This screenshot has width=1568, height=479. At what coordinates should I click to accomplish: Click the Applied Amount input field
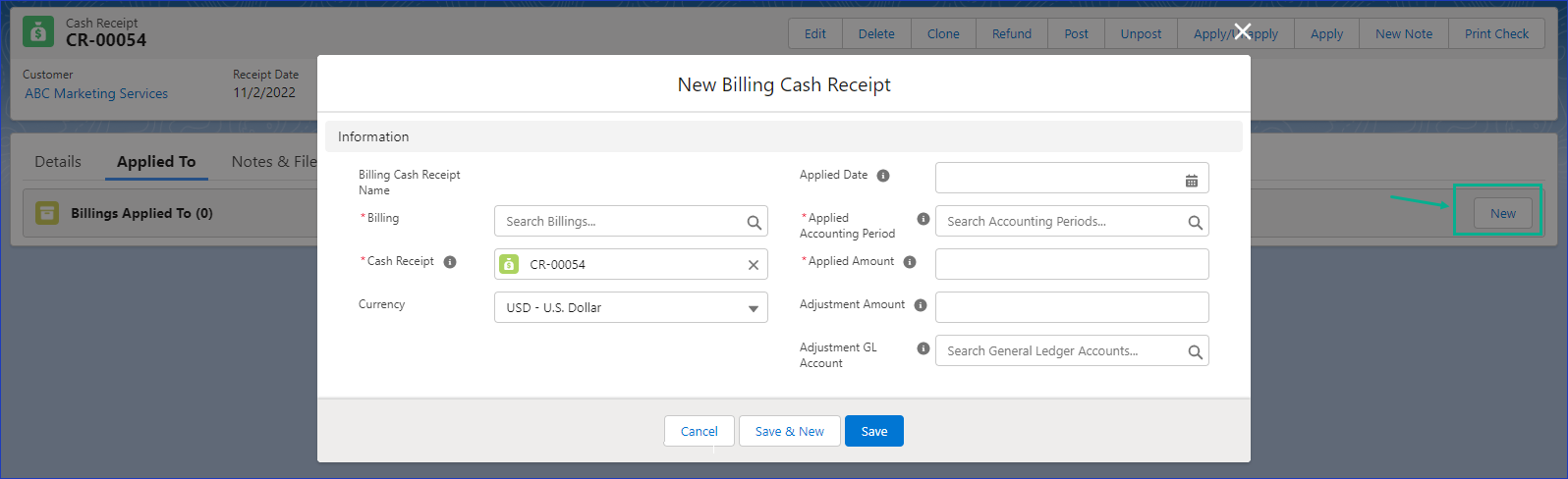point(1071,265)
